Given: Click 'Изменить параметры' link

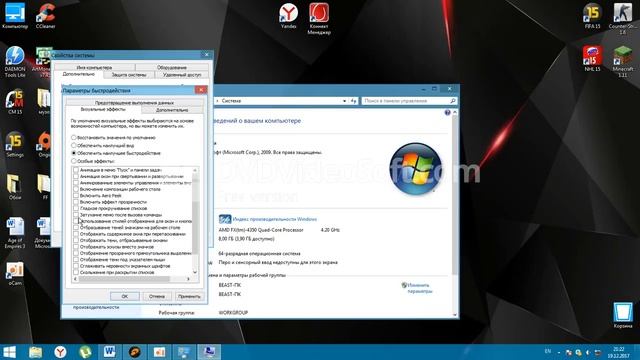Looking at the screenshot, I should point(419,288).
